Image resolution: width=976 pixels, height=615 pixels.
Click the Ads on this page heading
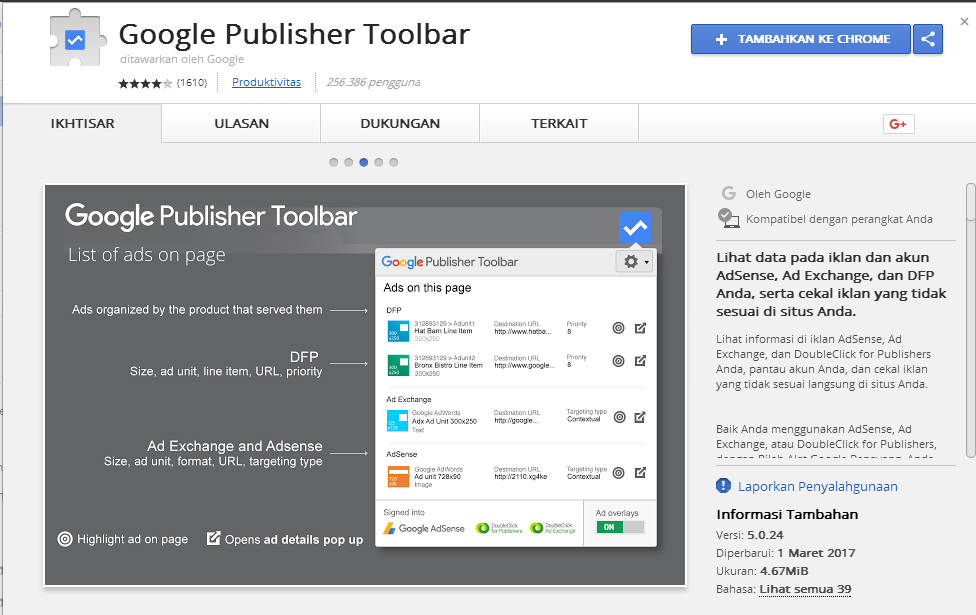427,288
